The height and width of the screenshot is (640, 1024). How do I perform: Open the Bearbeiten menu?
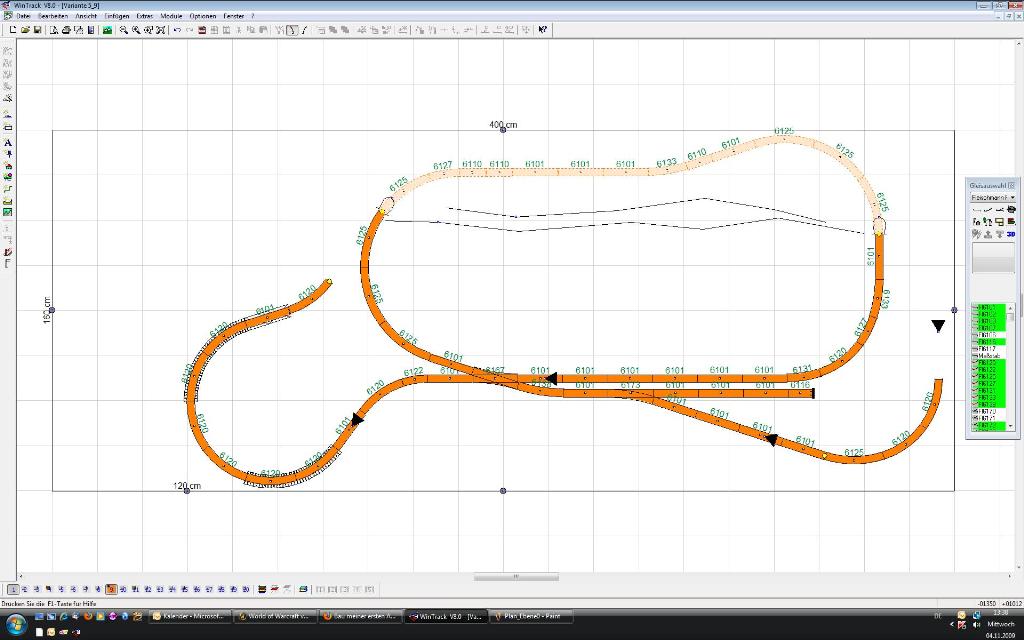[x=53, y=16]
